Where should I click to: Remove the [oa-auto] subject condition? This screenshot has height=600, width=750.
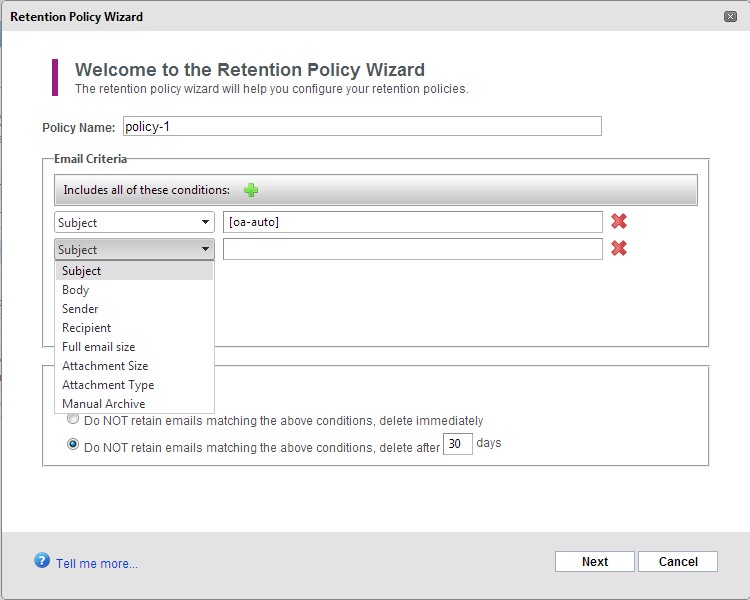[x=619, y=221]
